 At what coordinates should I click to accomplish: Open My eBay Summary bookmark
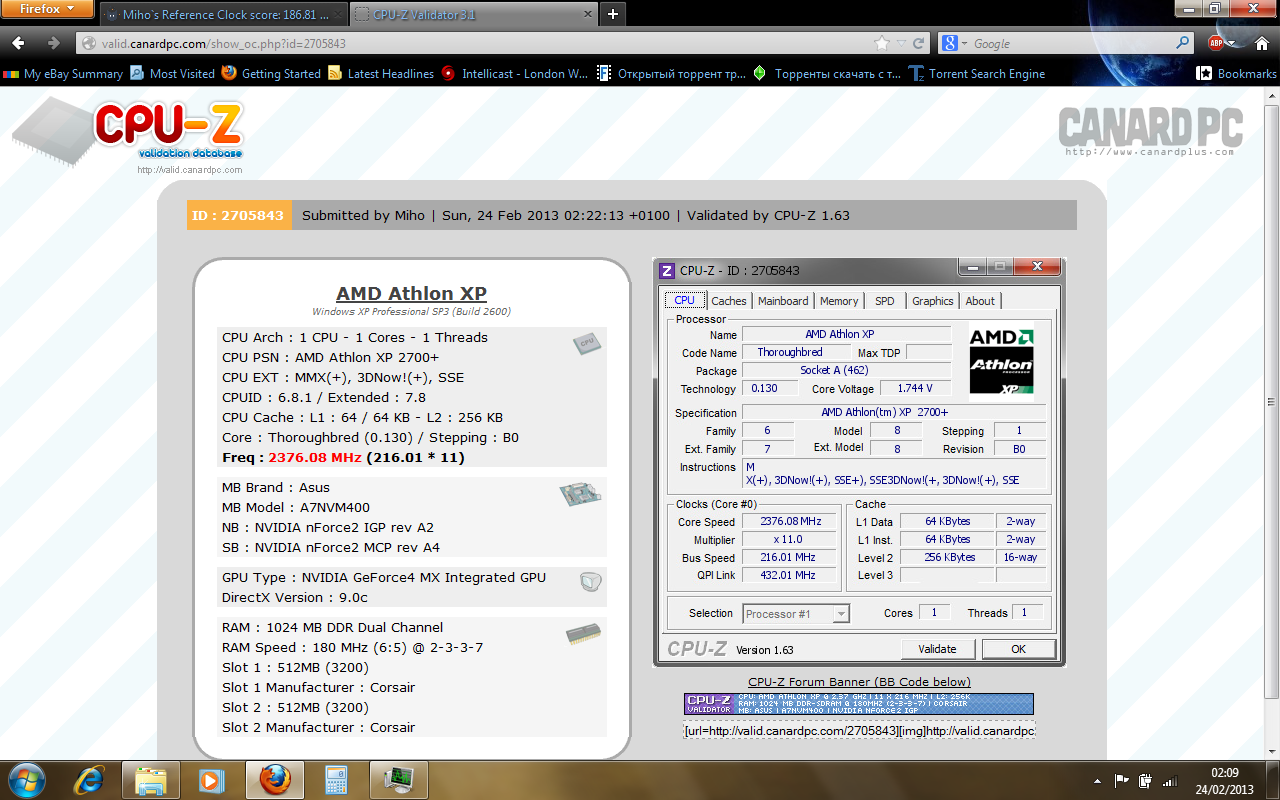click(64, 73)
